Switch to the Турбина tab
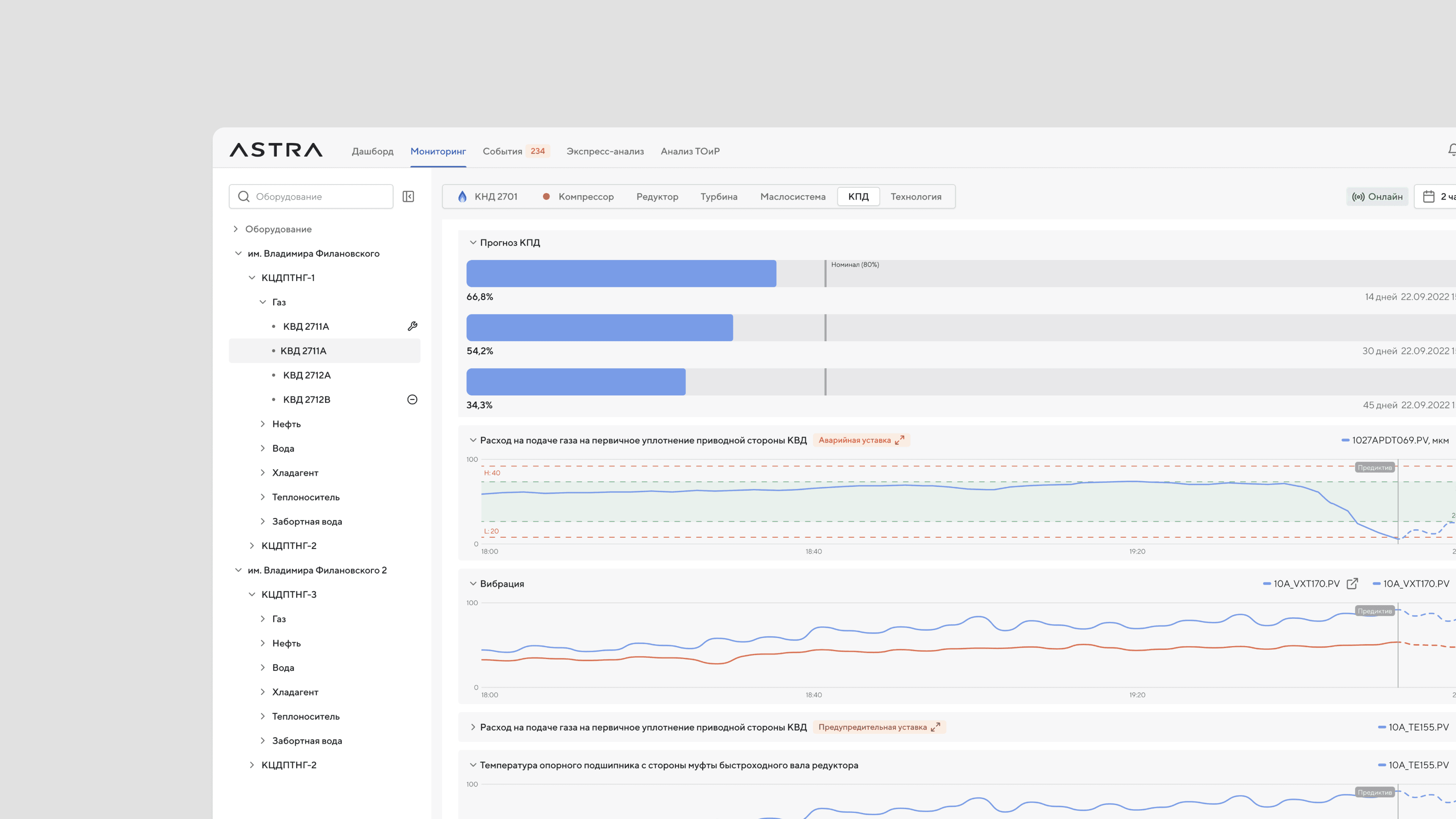This screenshot has width=1456, height=819. [x=719, y=196]
